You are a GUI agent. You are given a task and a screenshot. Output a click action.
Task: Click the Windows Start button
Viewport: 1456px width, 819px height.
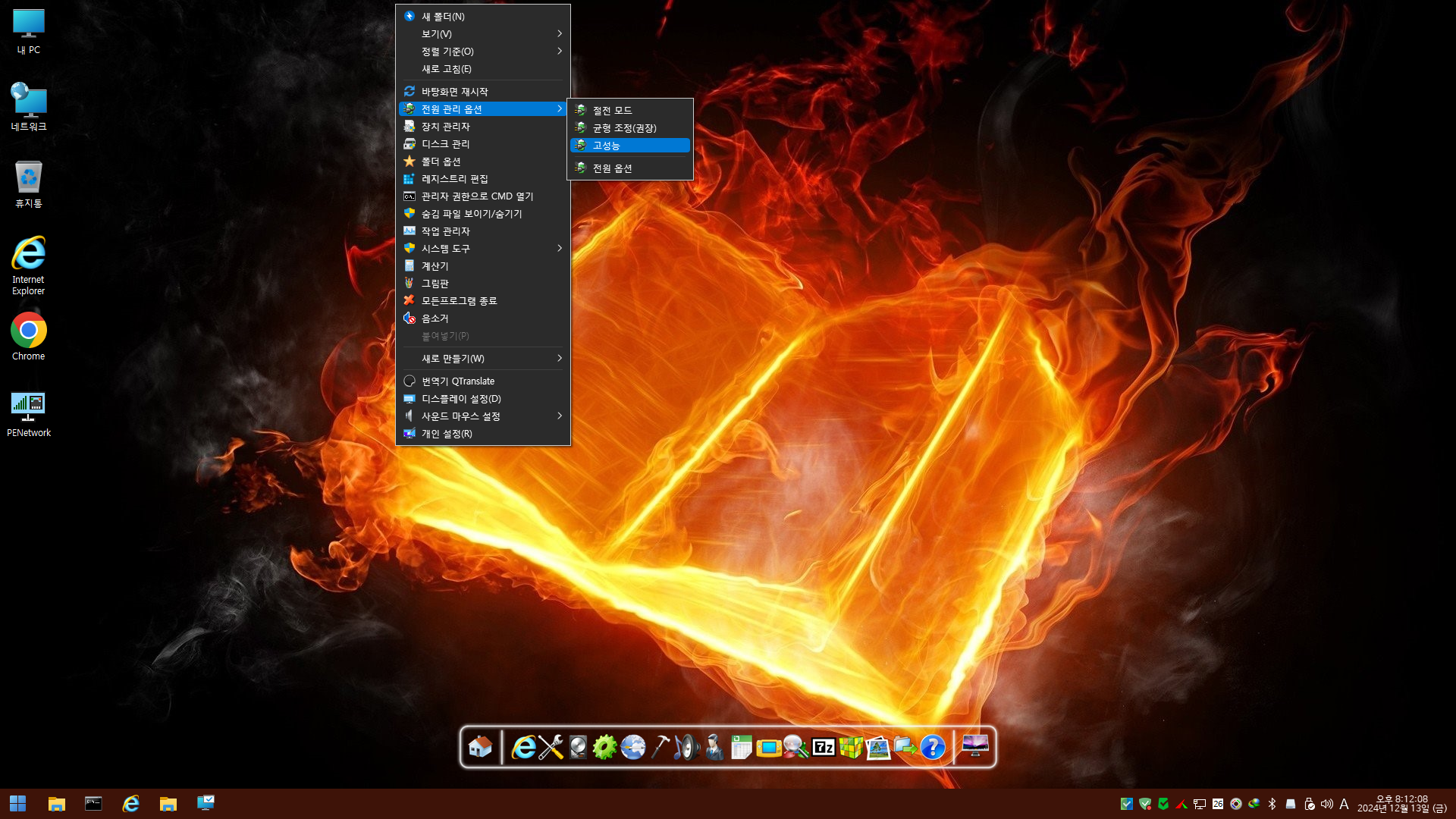click(18, 804)
